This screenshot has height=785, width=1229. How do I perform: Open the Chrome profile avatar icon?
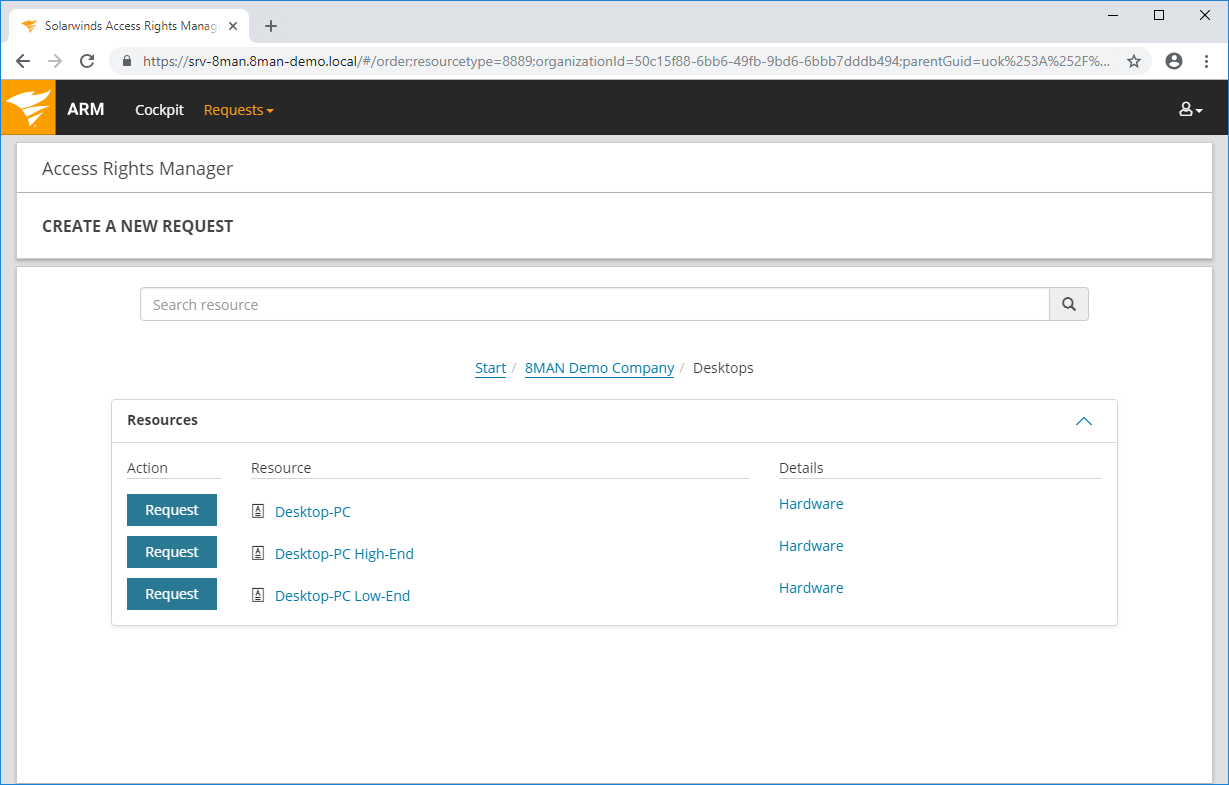[1174, 61]
